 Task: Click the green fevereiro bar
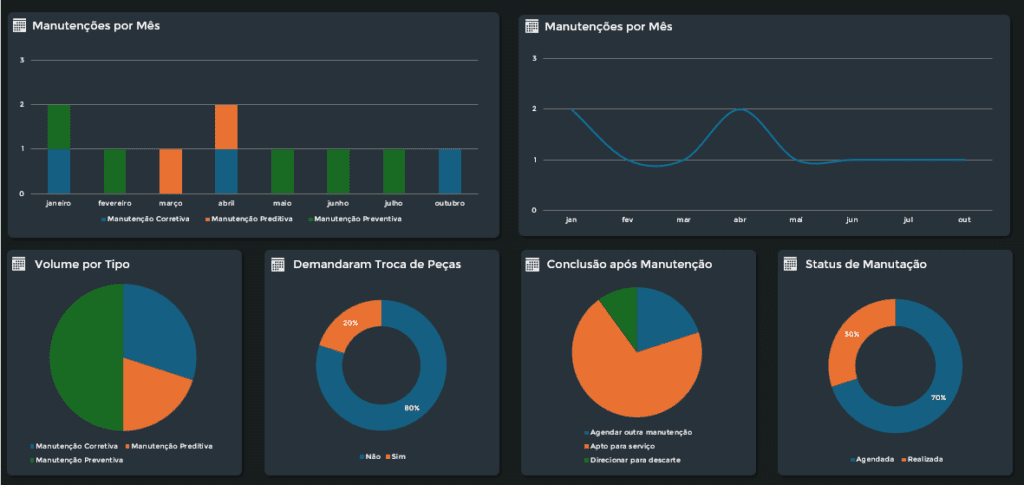point(115,171)
